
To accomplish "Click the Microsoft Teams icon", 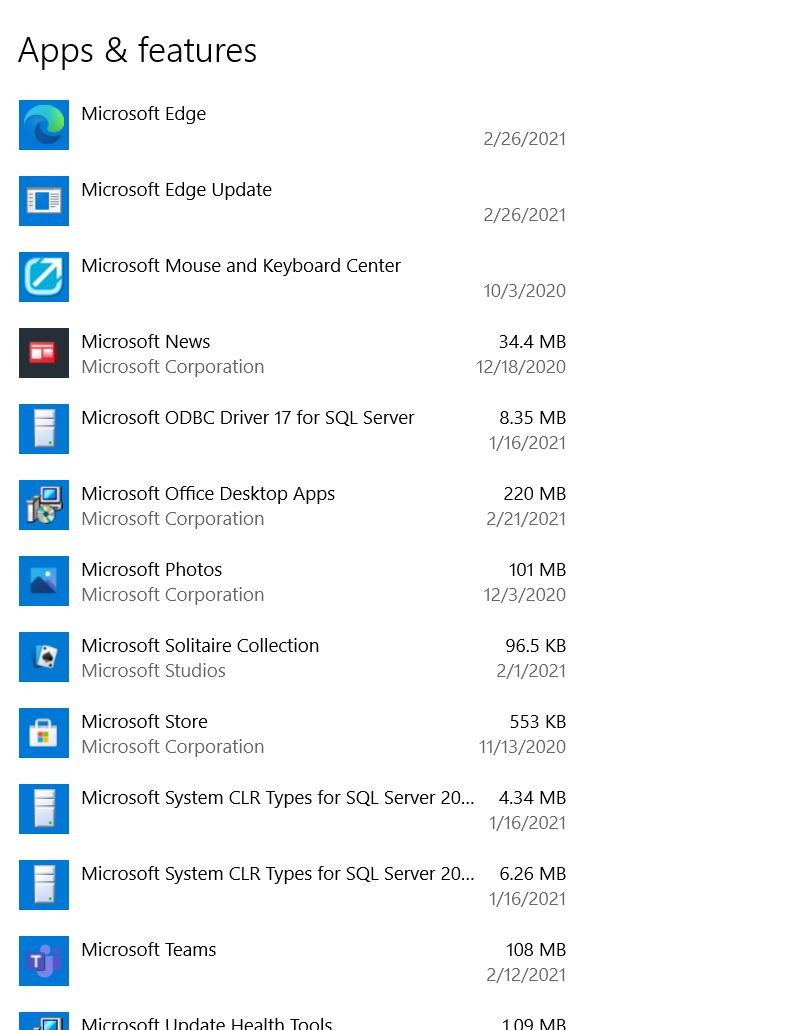I will click(x=43, y=960).
